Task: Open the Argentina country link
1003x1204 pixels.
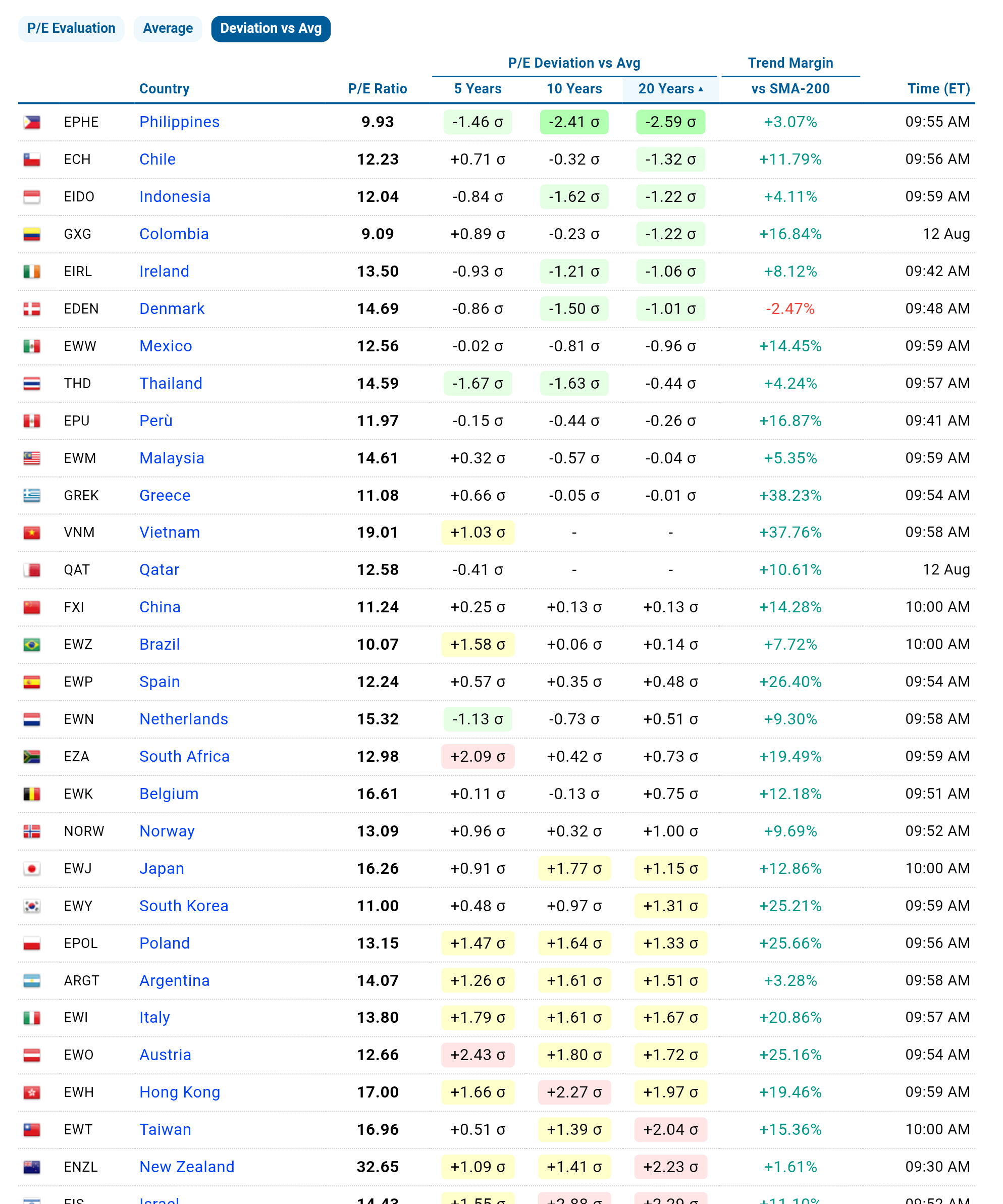Action: click(x=174, y=980)
